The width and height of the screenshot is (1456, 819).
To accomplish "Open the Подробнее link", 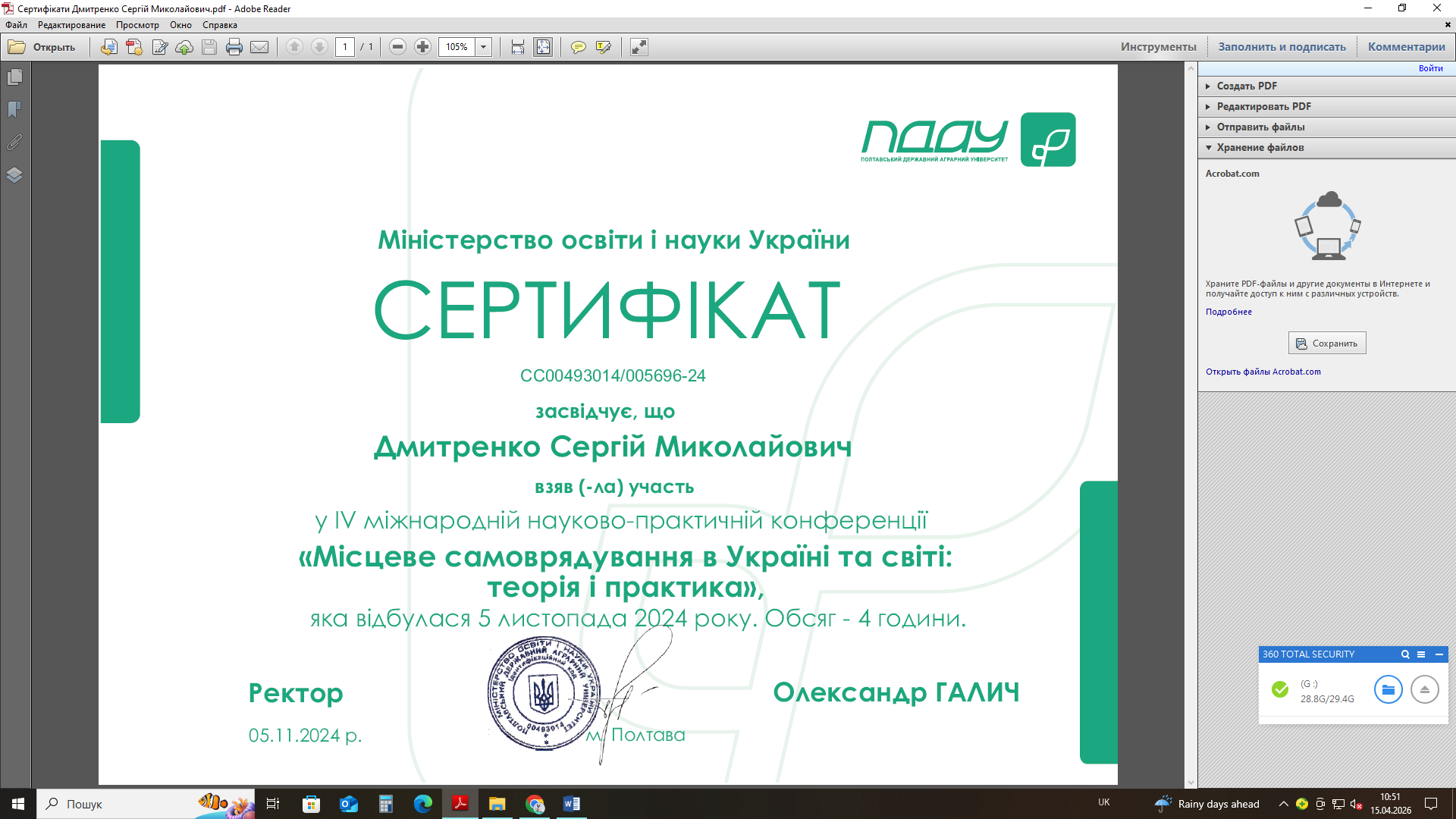I will pyautogui.click(x=1228, y=312).
